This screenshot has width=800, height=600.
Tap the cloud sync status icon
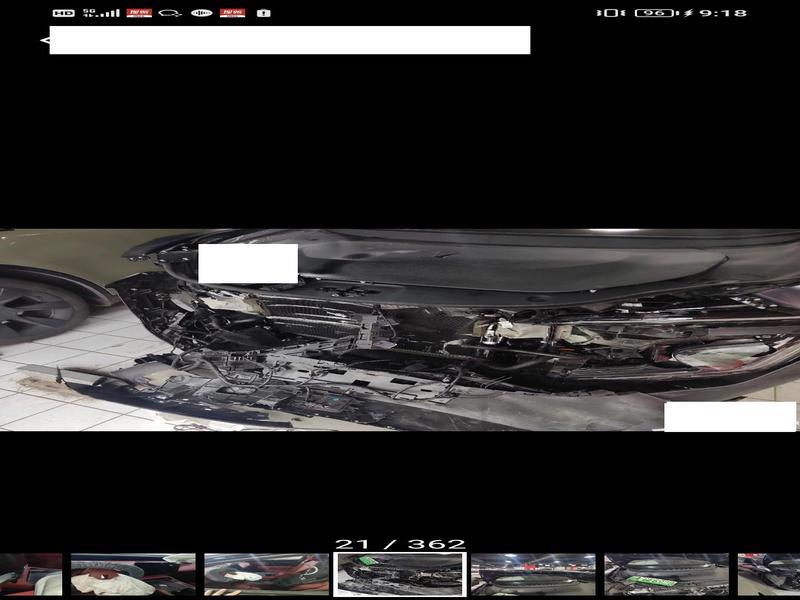(170, 13)
